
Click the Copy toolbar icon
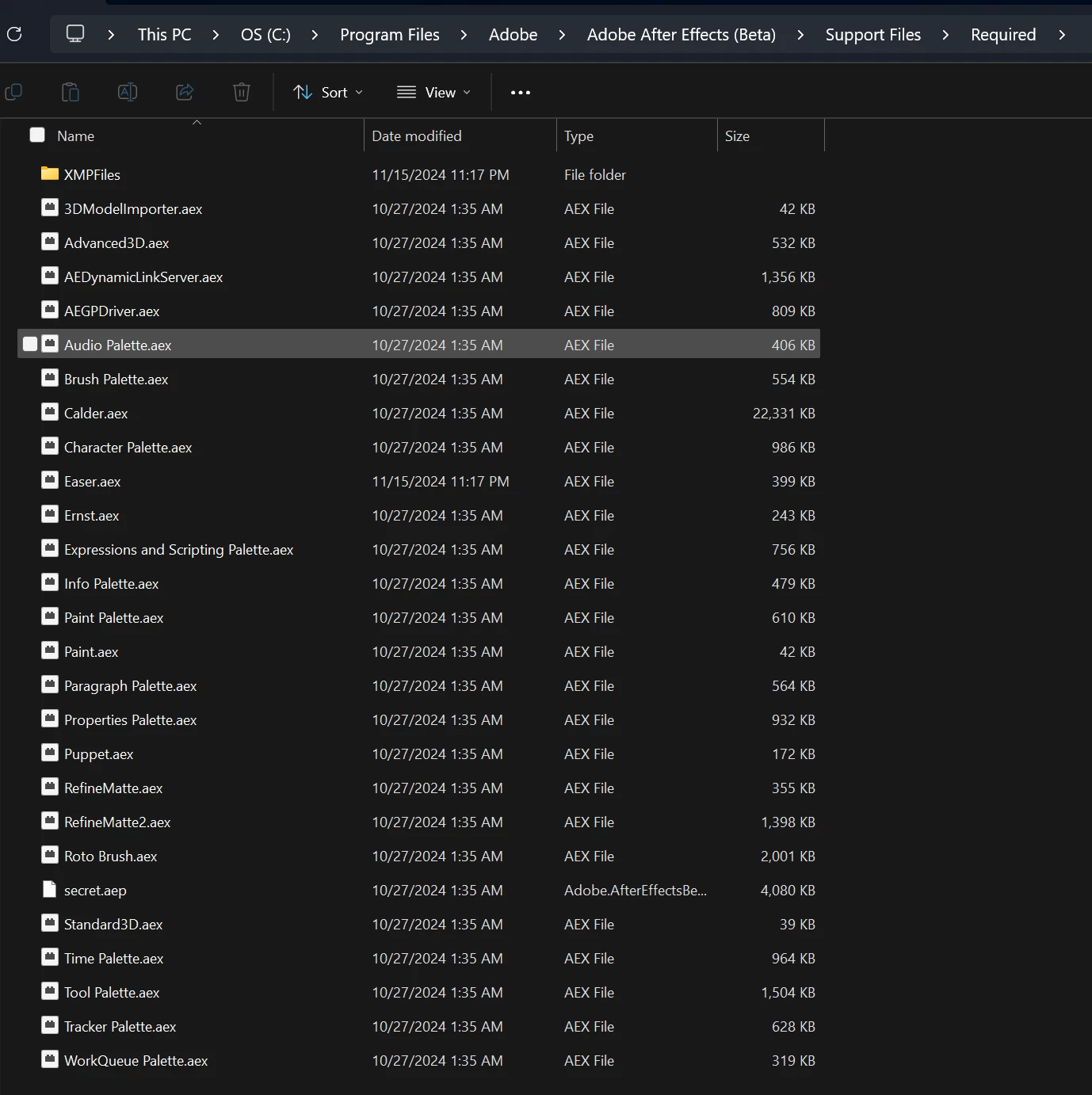[13, 92]
